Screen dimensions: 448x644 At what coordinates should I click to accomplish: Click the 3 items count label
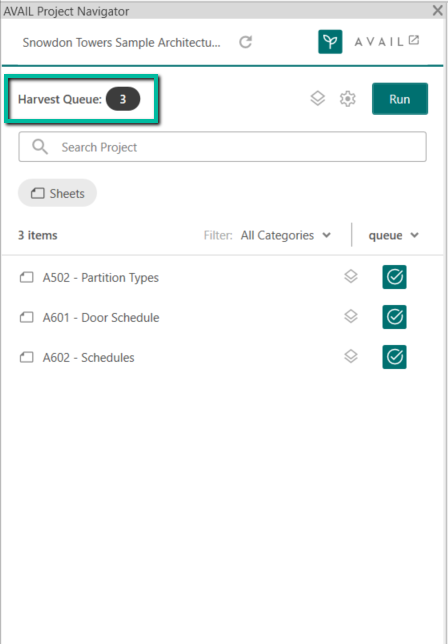38,235
